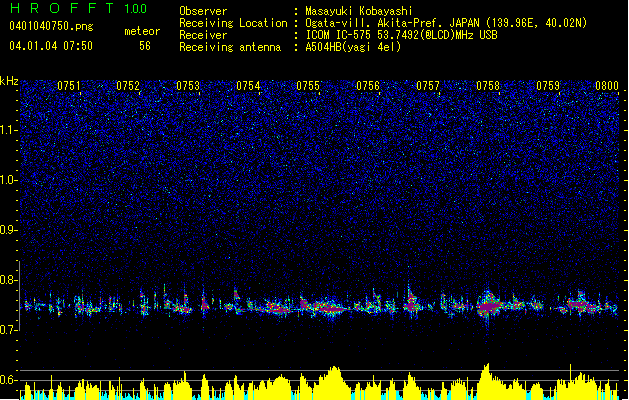
Task: Click the 0751 time marker
Action: tap(69, 86)
